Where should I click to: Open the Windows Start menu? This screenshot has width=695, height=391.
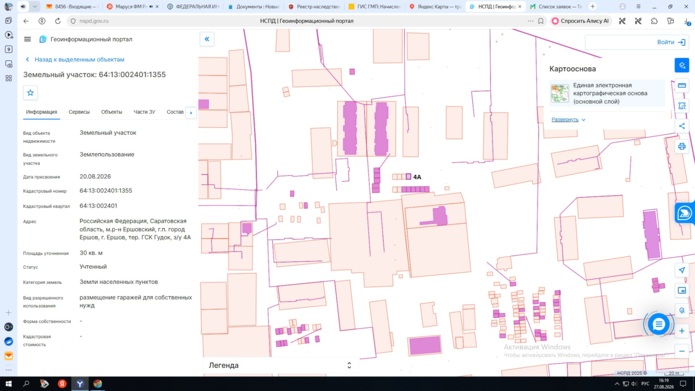pos(8,383)
